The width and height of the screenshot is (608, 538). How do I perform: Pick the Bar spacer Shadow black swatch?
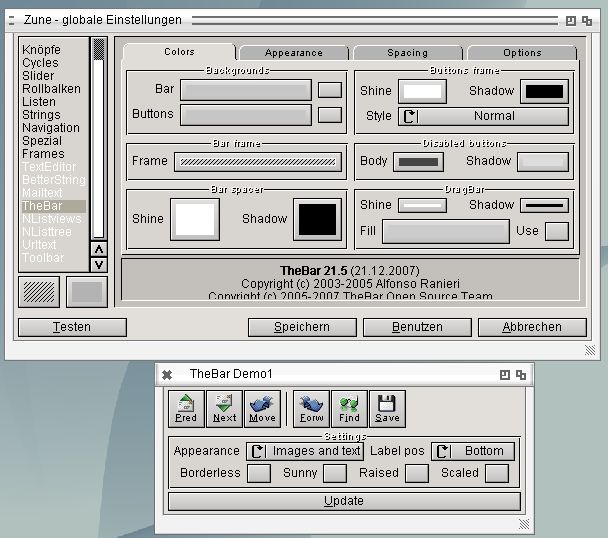[317, 219]
